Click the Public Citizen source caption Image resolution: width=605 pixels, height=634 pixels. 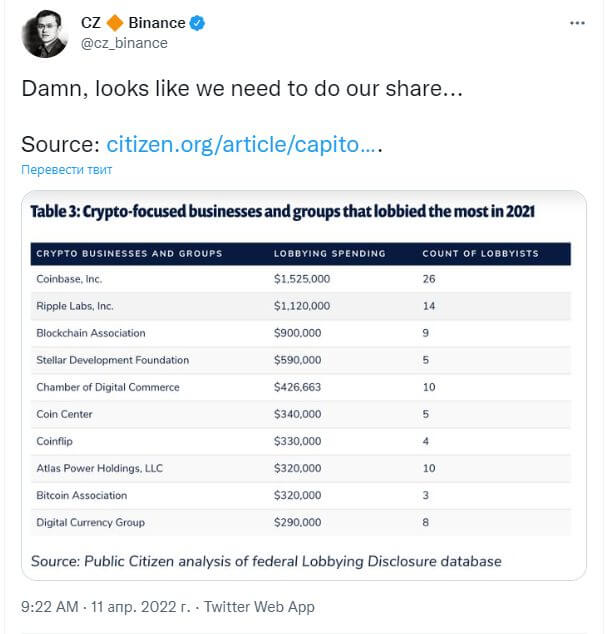pyautogui.click(x=266, y=561)
